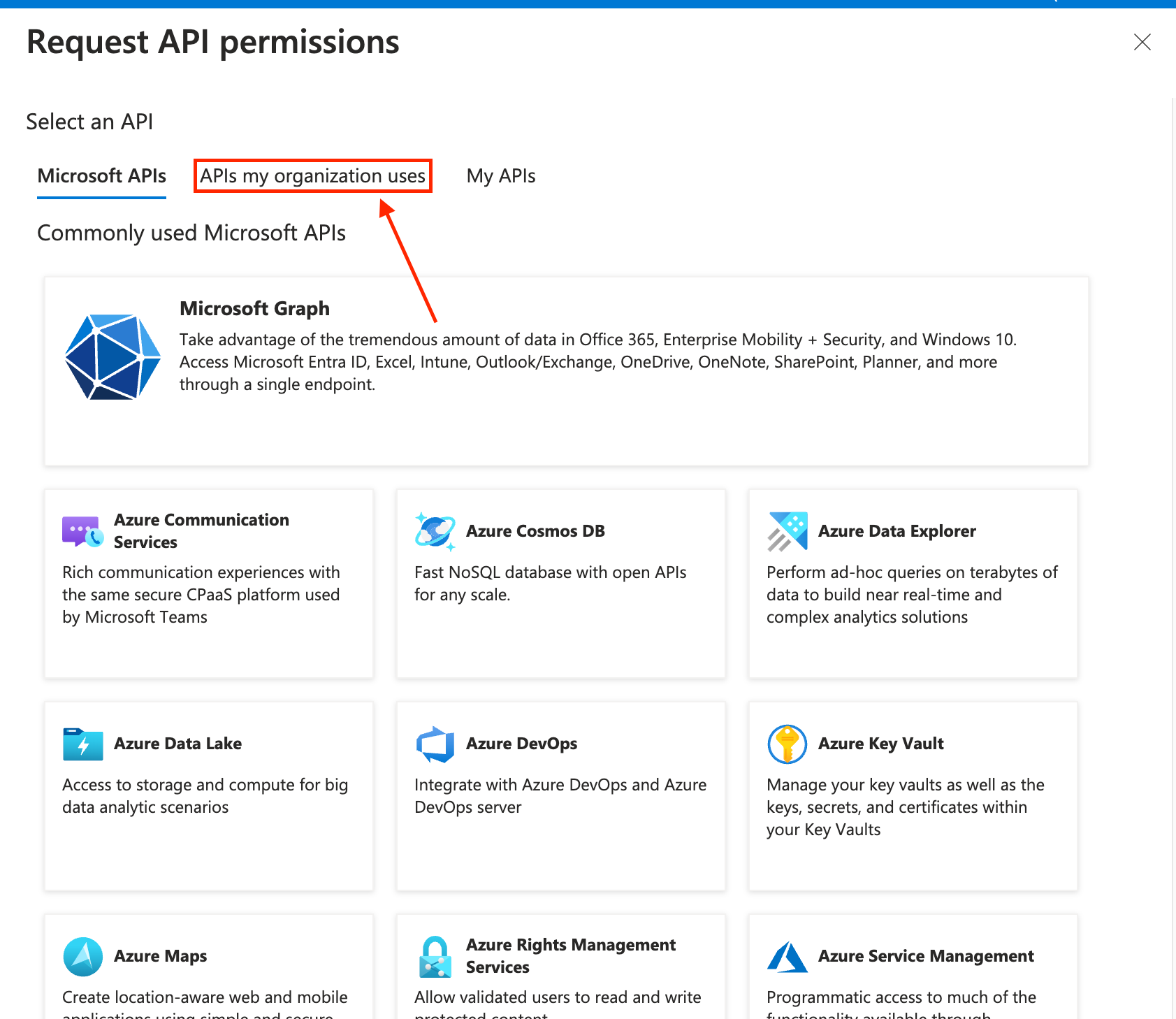Open the Azure Communication Services title
The height and width of the screenshot is (1019, 1176).
coord(201,531)
